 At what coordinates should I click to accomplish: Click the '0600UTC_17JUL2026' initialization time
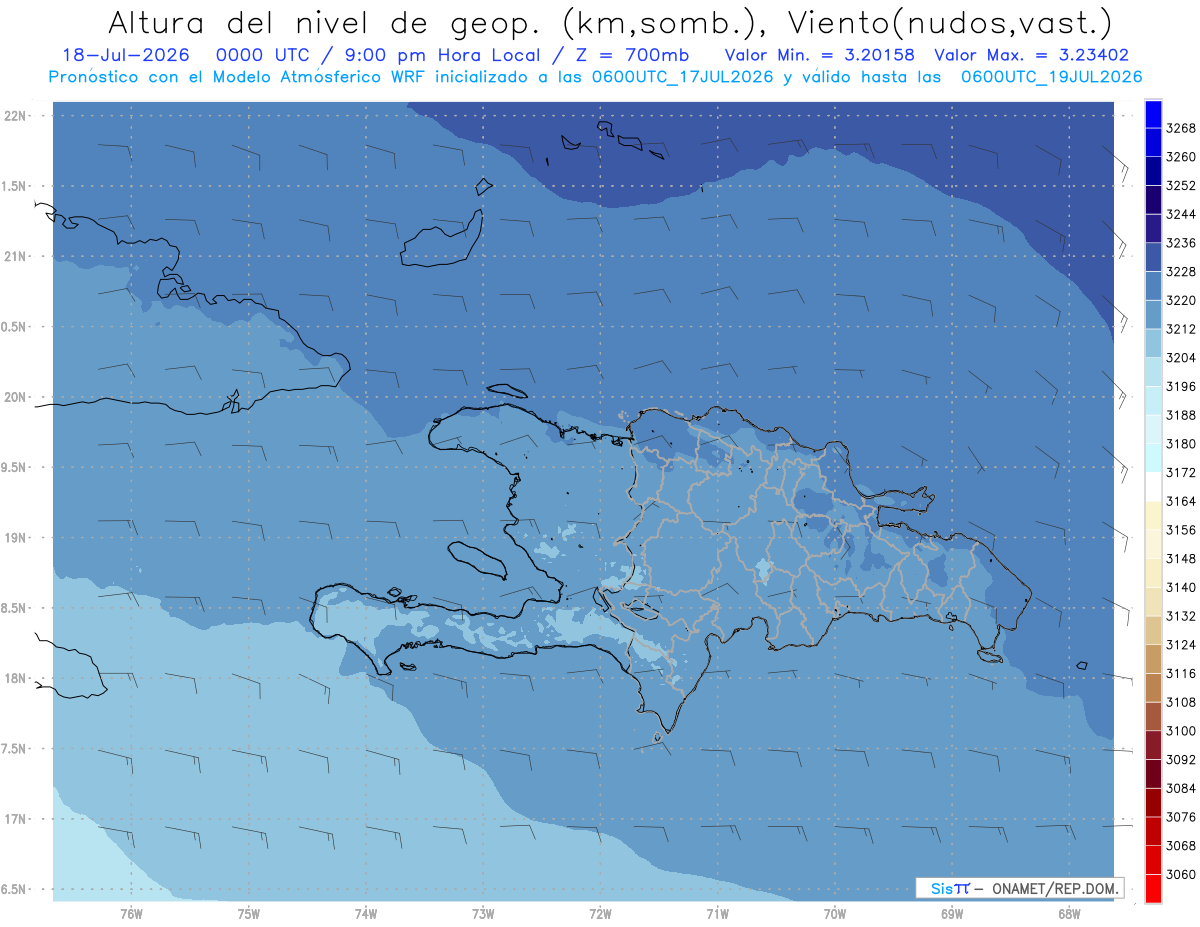684,76
